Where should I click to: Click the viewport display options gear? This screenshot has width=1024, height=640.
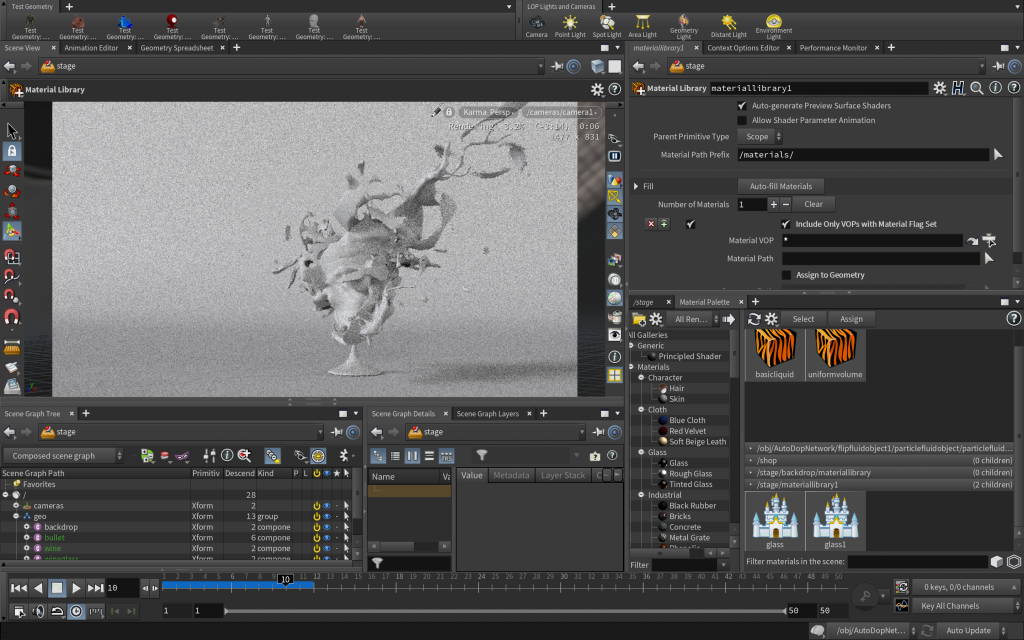(597, 89)
